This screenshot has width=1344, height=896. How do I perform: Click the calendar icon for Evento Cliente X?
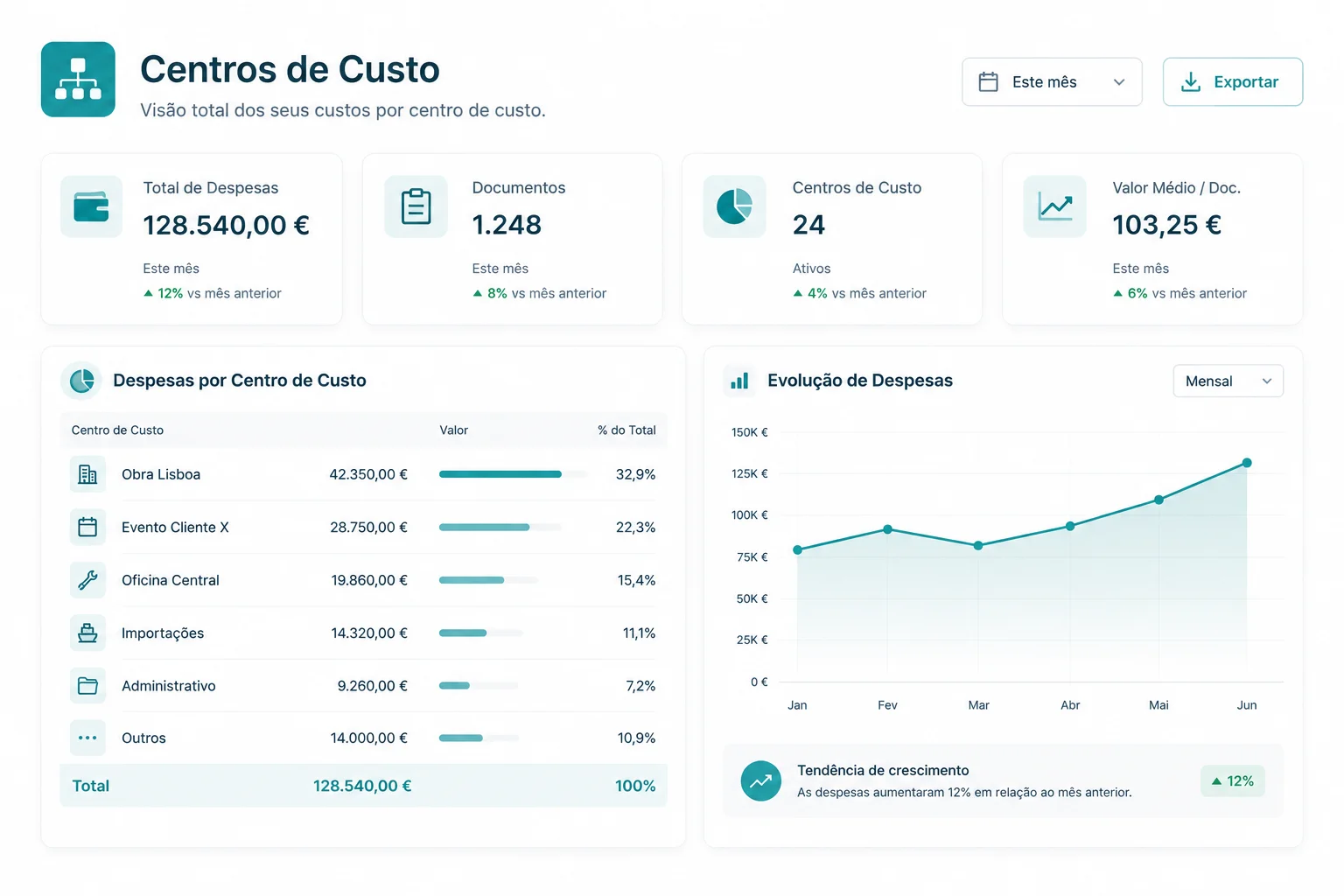[87, 527]
